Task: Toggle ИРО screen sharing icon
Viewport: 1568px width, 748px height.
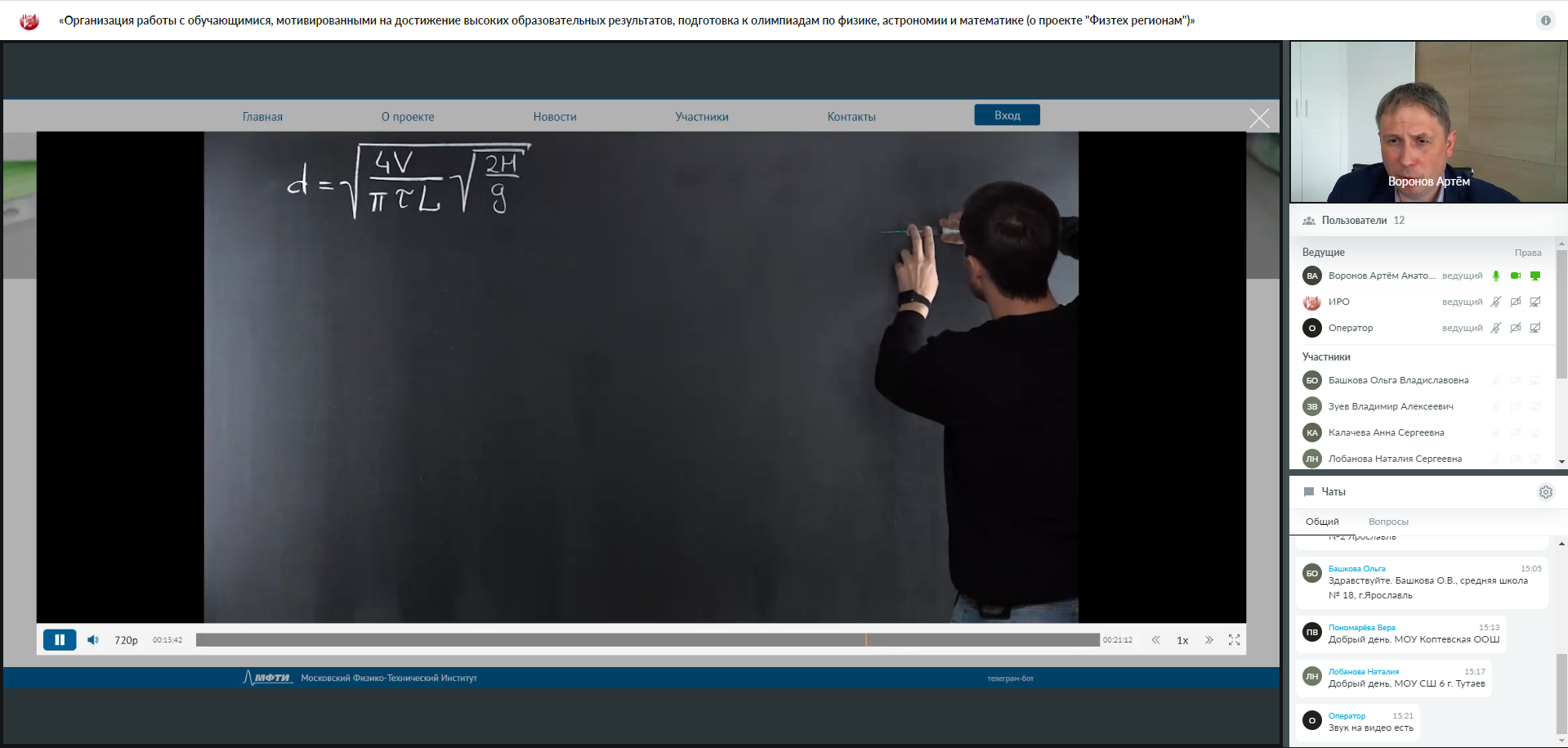Action: click(x=1535, y=302)
